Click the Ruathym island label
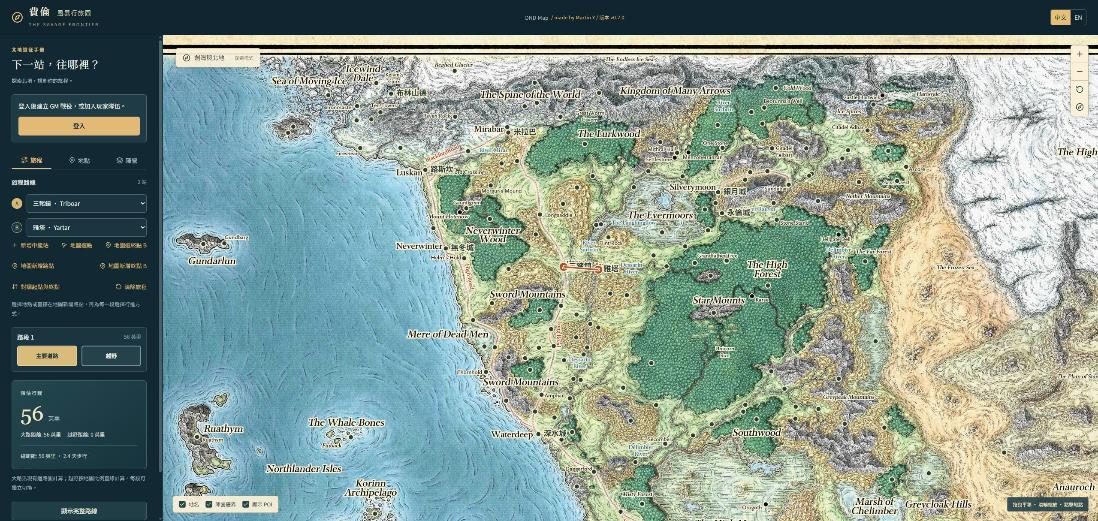Image resolution: width=1098 pixels, height=521 pixels. pyautogui.click(x=223, y=428)
